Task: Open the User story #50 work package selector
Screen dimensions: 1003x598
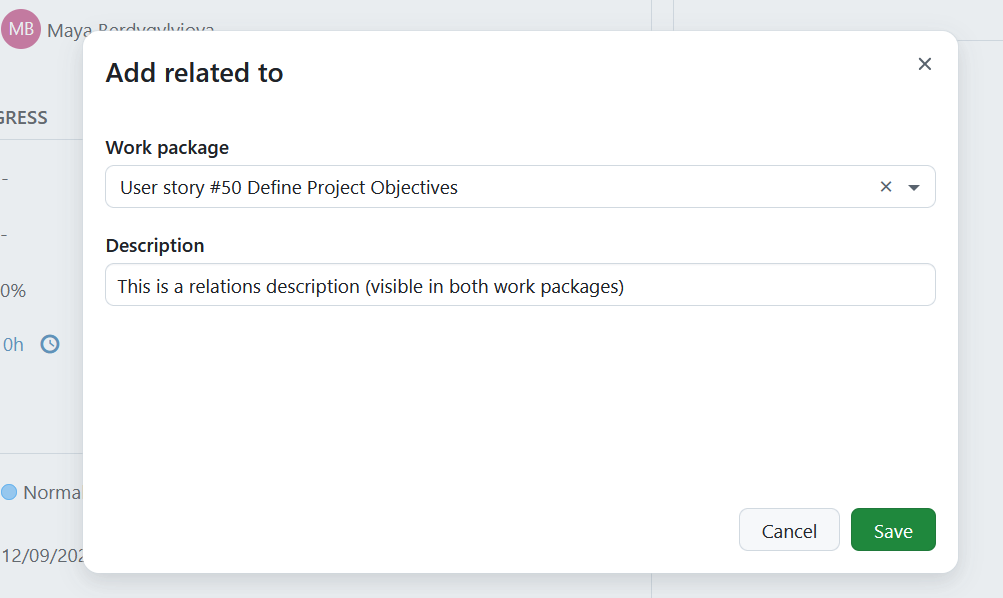Action: [490, 187]
